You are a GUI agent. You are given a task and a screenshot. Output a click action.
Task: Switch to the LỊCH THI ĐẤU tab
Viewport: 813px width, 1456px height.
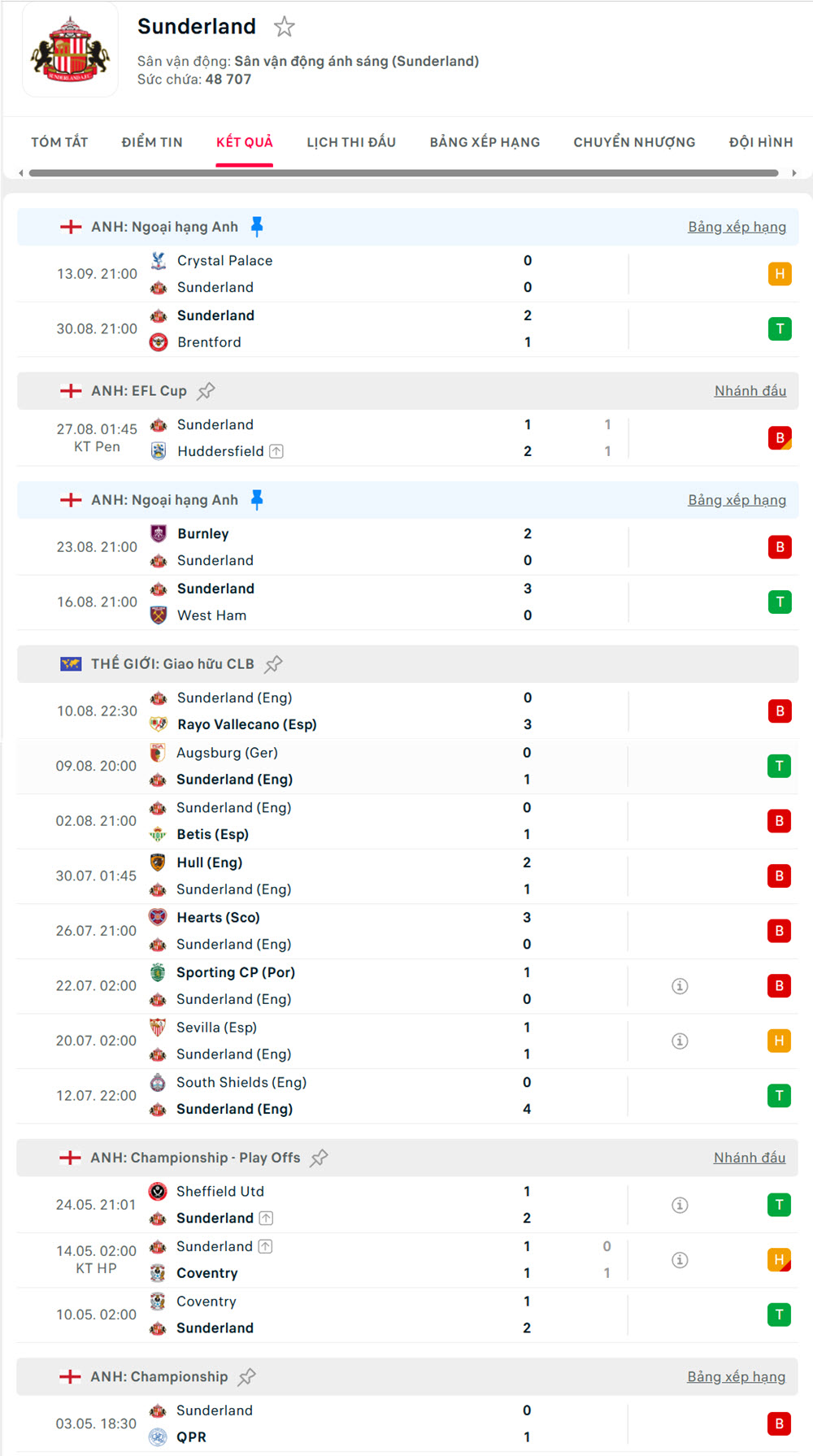[350, 142]
